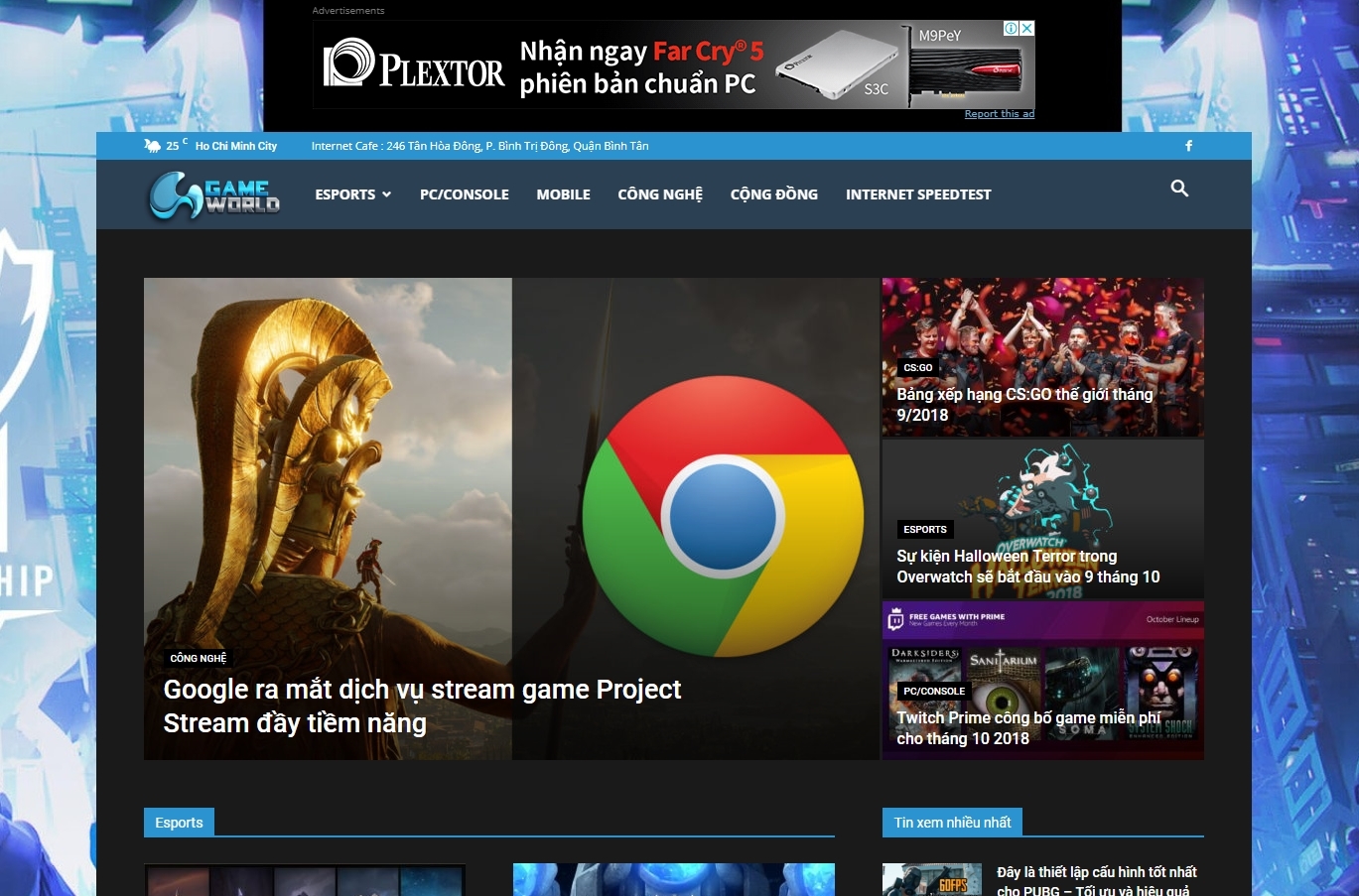Open the CỘNG ĐỒNG menu
1359x896 pixels.
[x=774, y=194]
